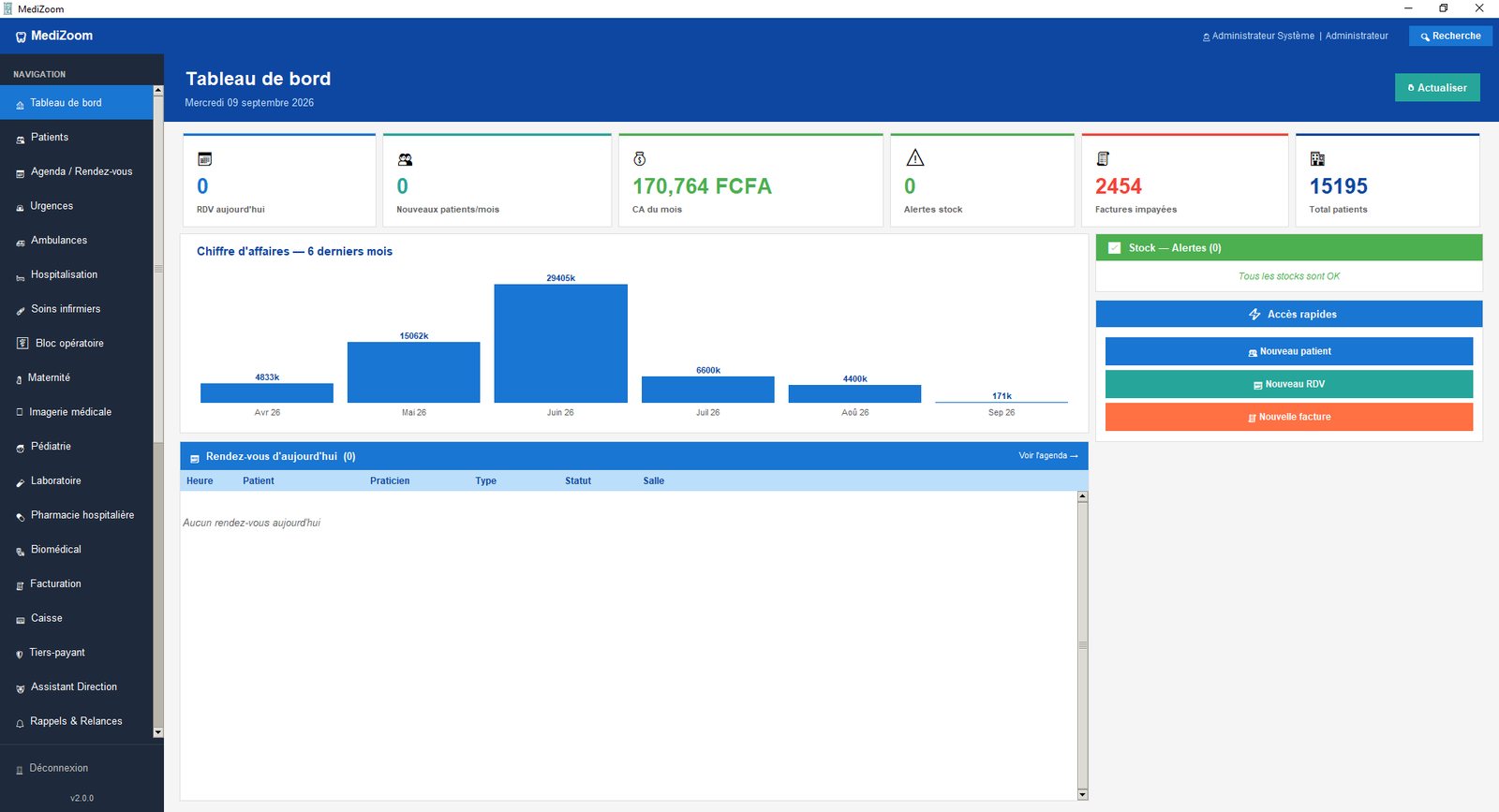Click the checkmark in Stock Alertes header
Image resolution: width=1499 pixels, height=812 pixels.
(1115, 248)
